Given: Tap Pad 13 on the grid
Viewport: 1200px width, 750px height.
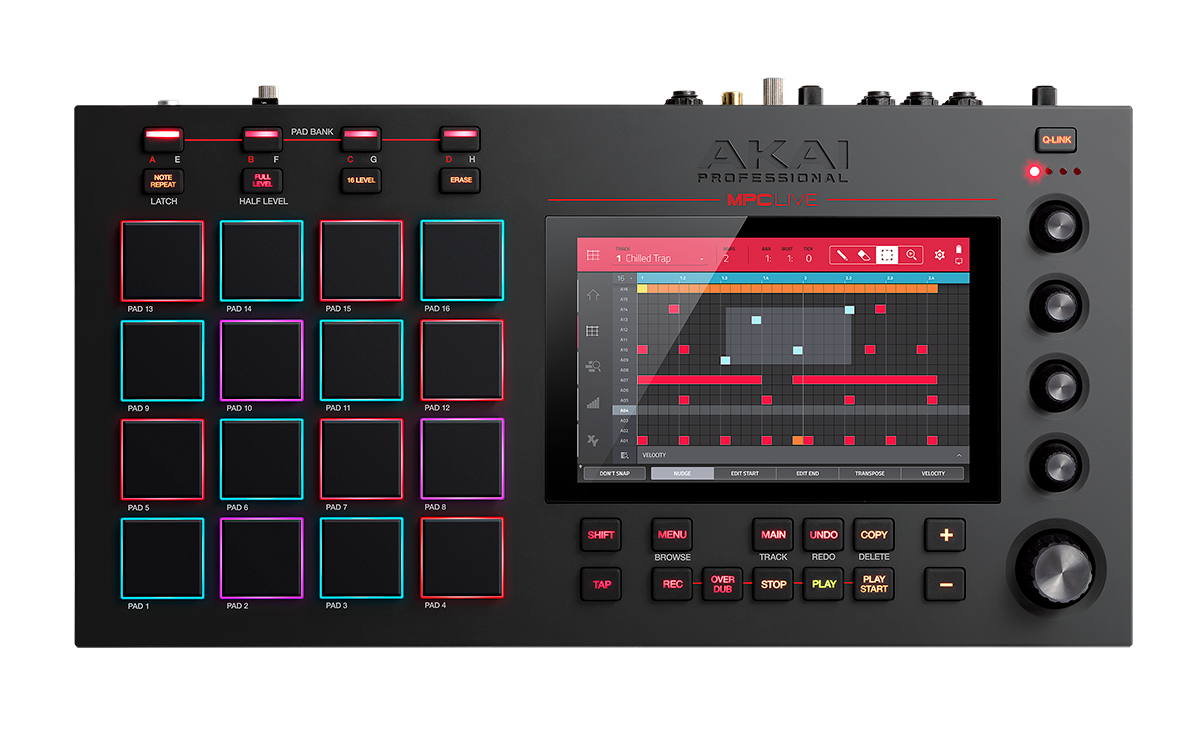Looking at the screenshot, I should [162, 261].
